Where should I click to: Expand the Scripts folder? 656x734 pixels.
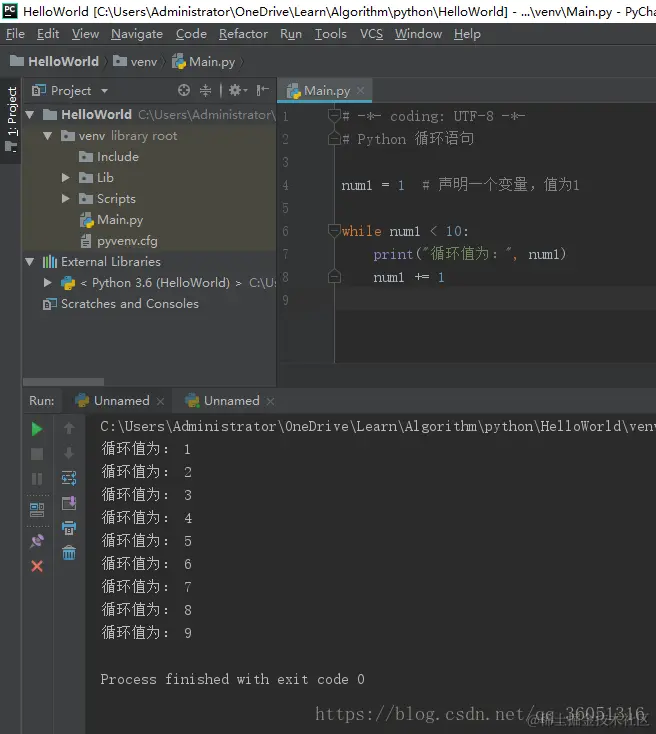(66, 198)
